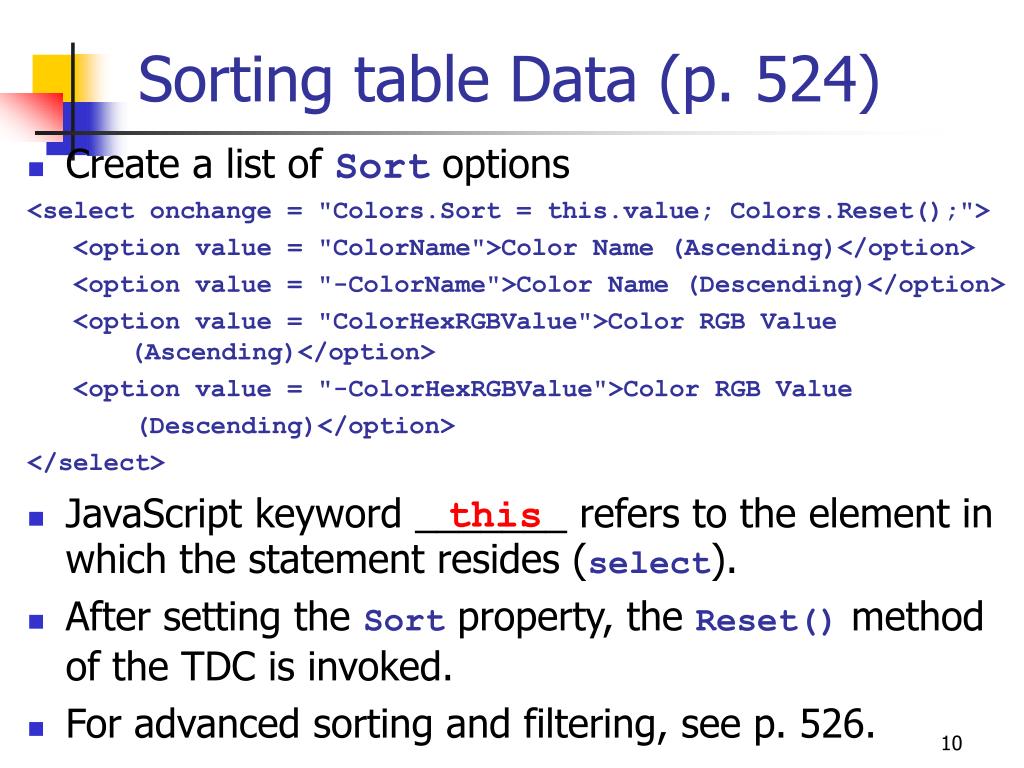Click the '(p. 524)' text in title
Screen dimensions: 1024x768
(769, 82)
